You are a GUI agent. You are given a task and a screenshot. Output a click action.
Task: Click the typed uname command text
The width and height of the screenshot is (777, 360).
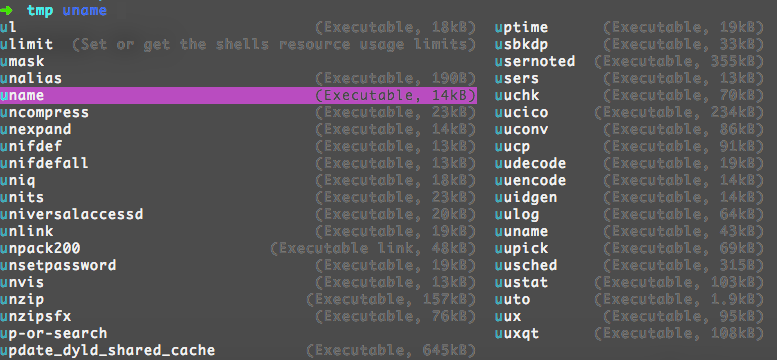pos(85,10)
